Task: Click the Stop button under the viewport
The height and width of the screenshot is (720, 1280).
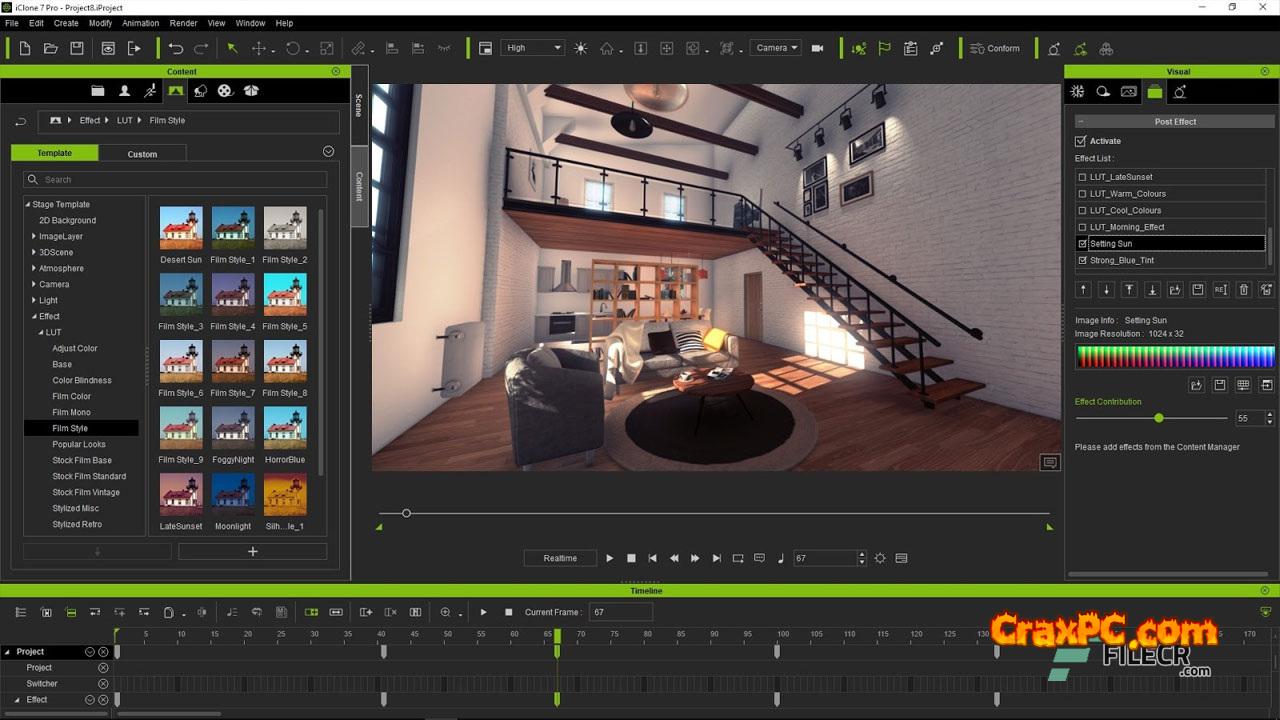Action: point(631,558)
